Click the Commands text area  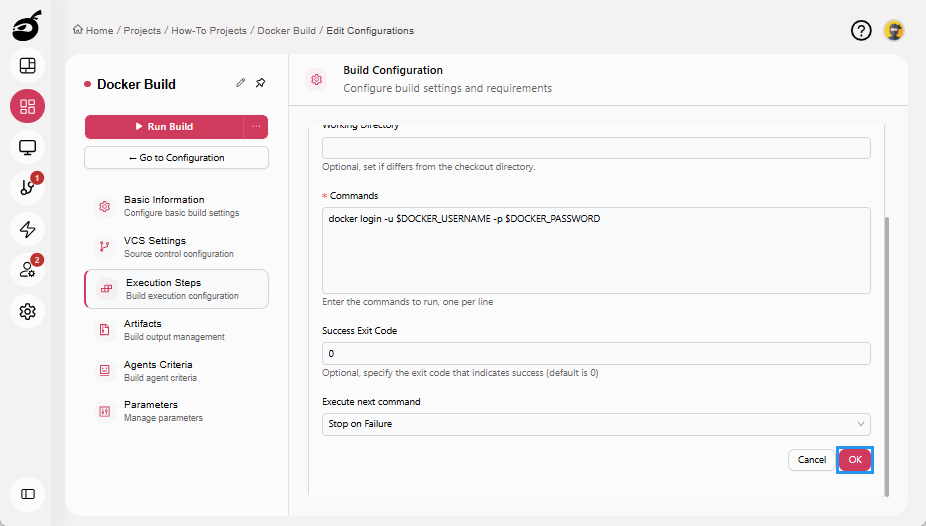click(x=596, y=250)
